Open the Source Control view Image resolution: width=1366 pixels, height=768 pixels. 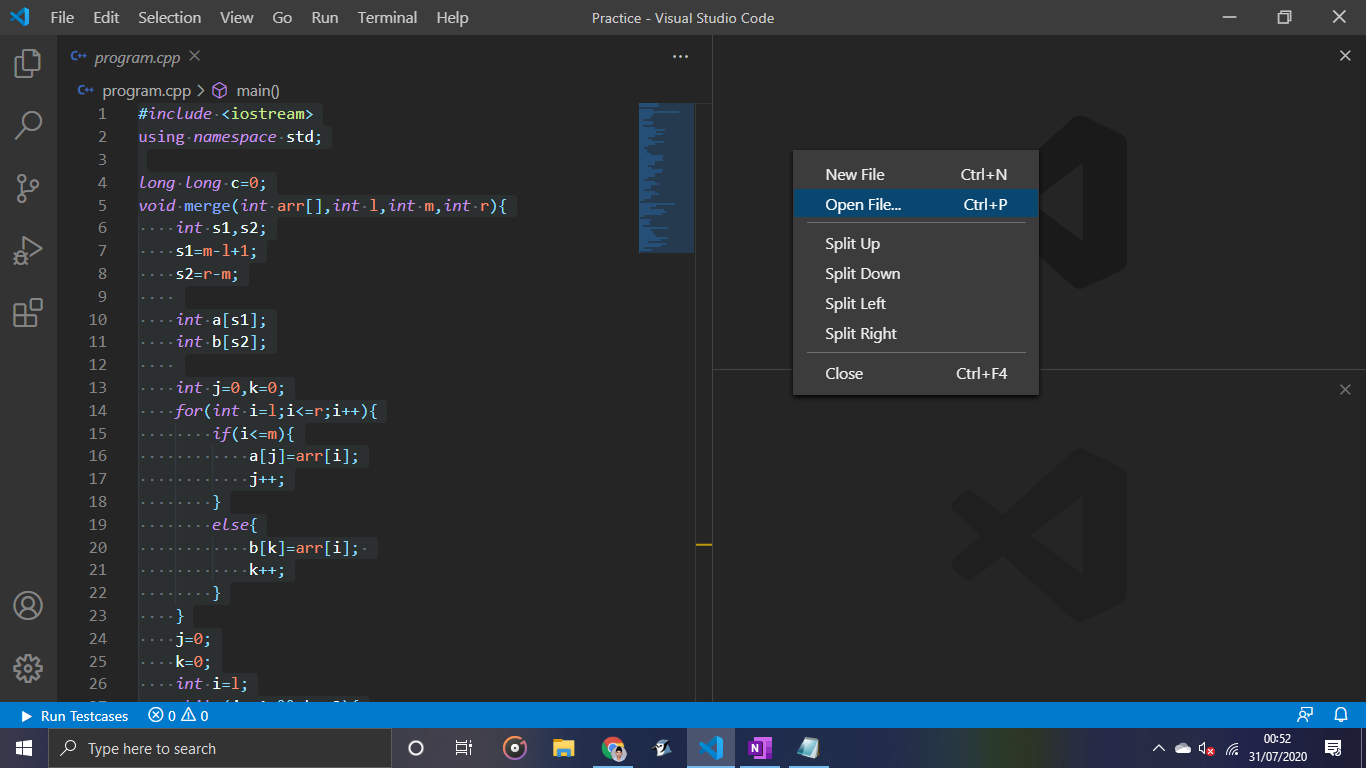click(x=28, y=187)
